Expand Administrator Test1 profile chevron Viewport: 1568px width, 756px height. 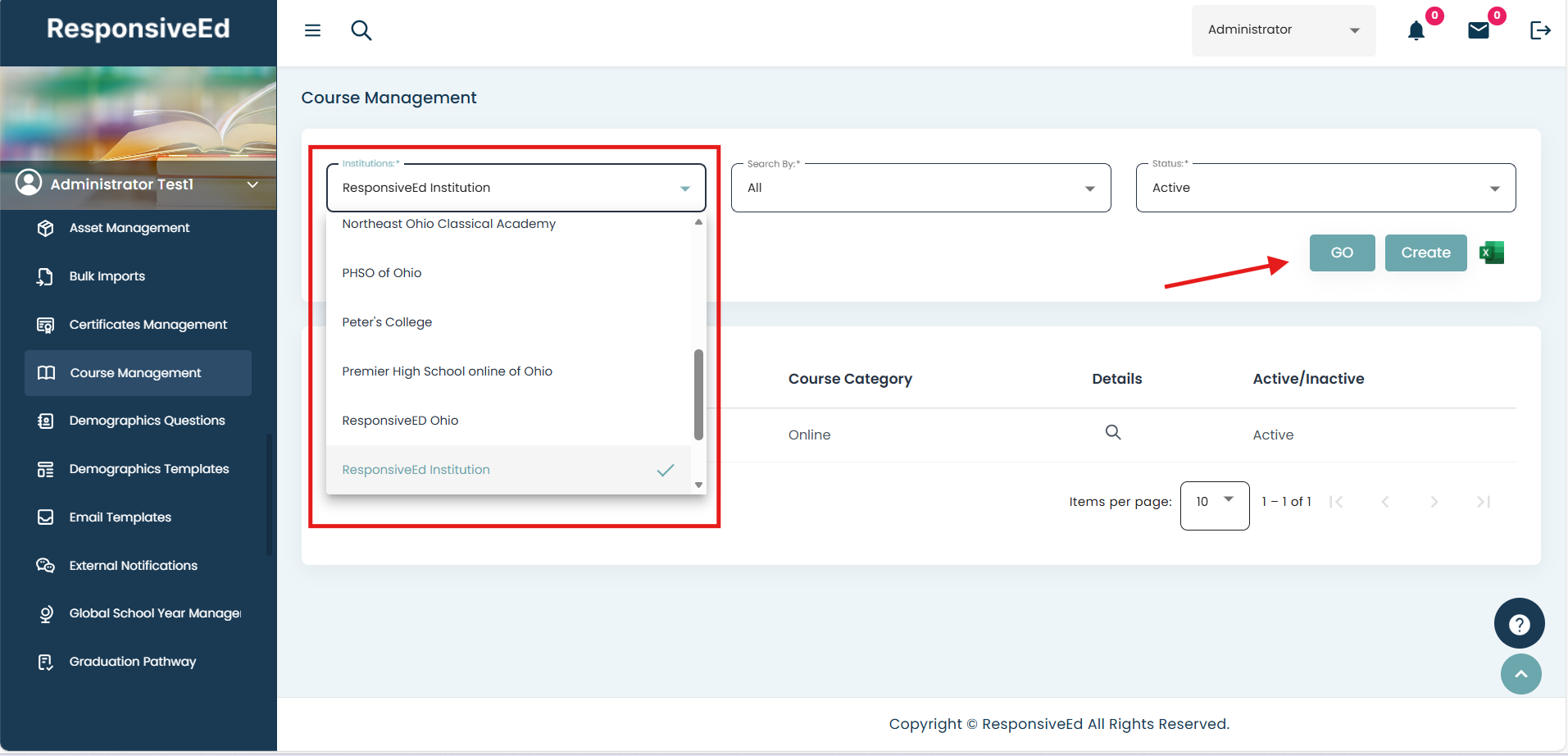pos(252,184)
